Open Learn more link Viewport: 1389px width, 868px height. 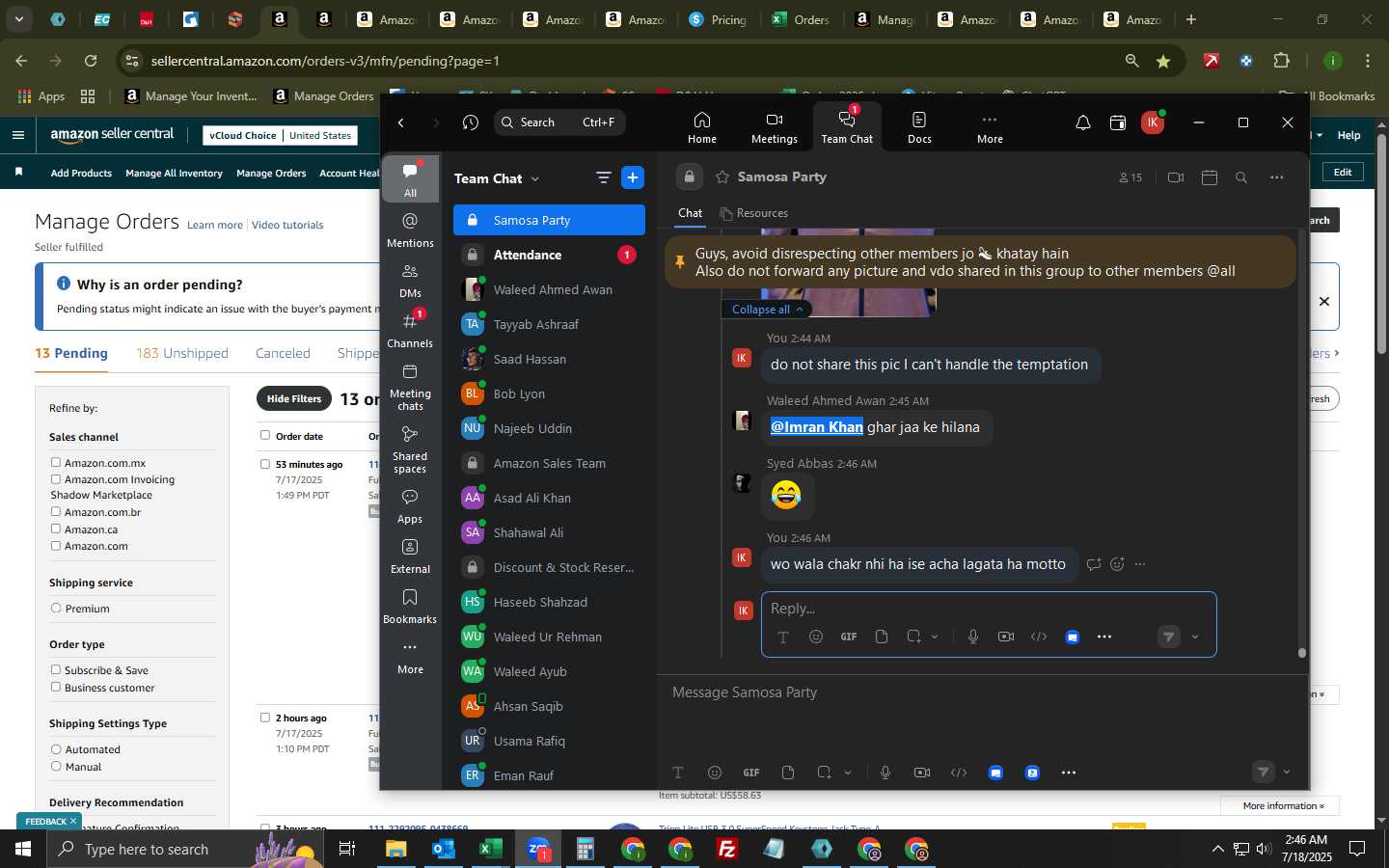tap(215, 225)
